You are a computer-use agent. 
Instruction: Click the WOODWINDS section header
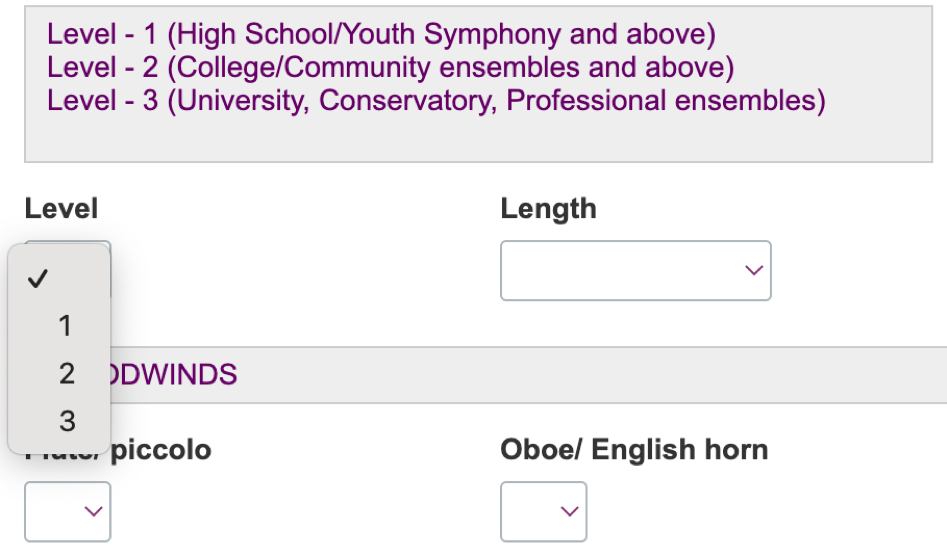click(x=172, y=375)
